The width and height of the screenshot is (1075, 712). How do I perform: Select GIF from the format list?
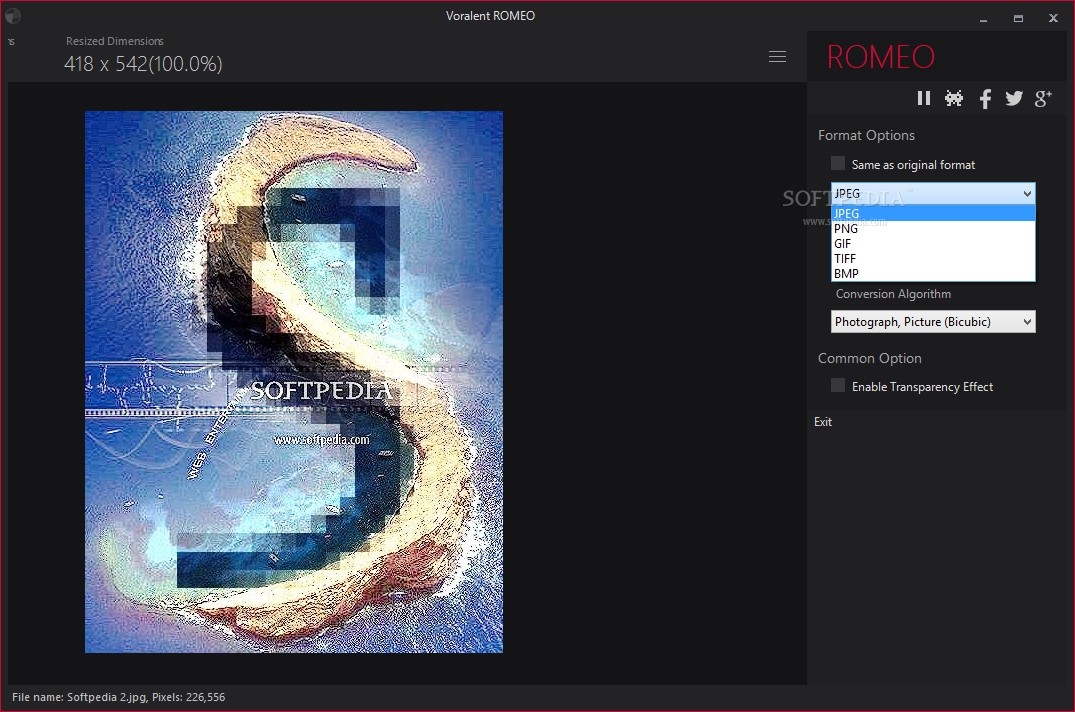[x=933, y=243]
